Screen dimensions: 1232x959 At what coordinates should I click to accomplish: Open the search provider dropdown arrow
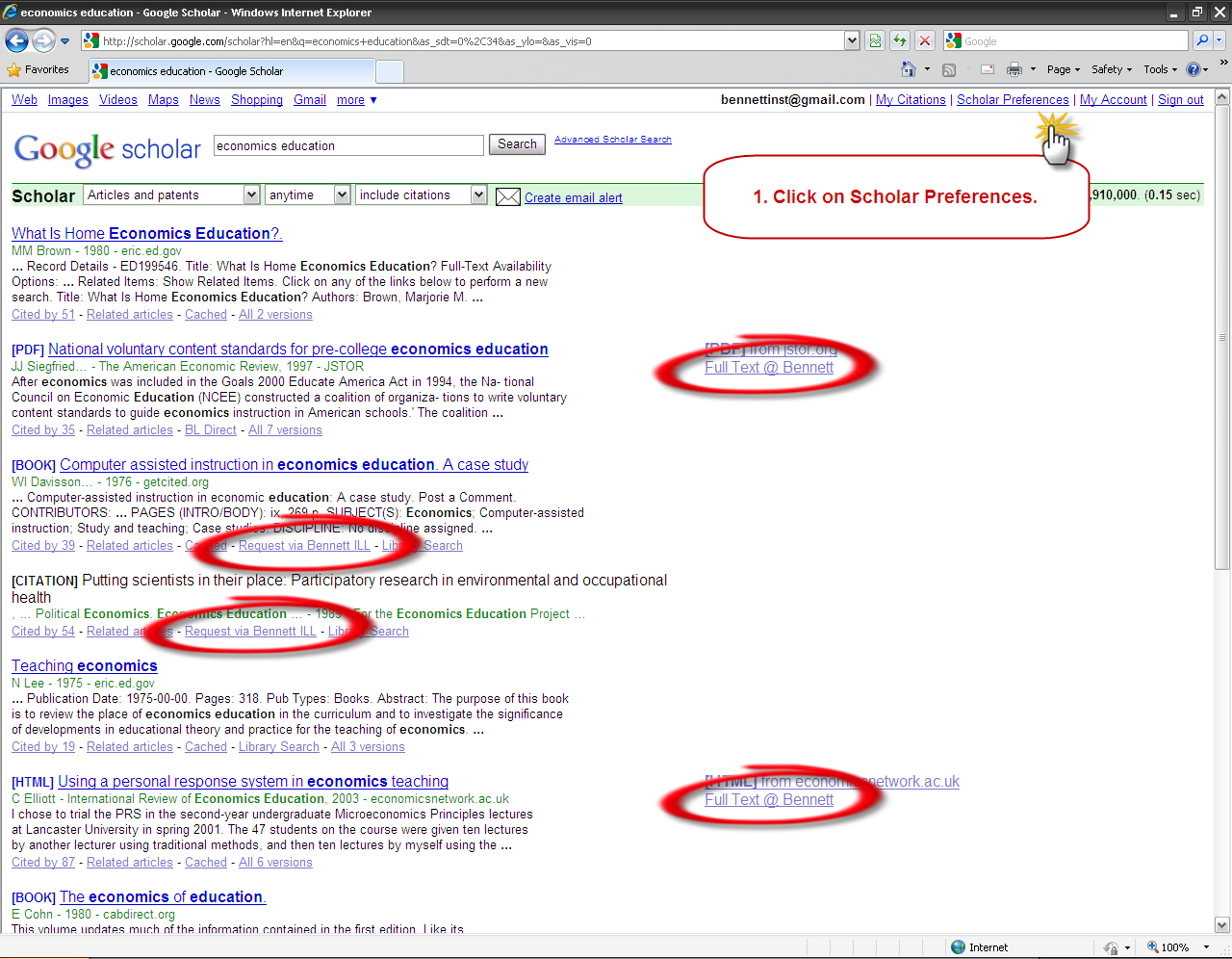(1219, 40)
